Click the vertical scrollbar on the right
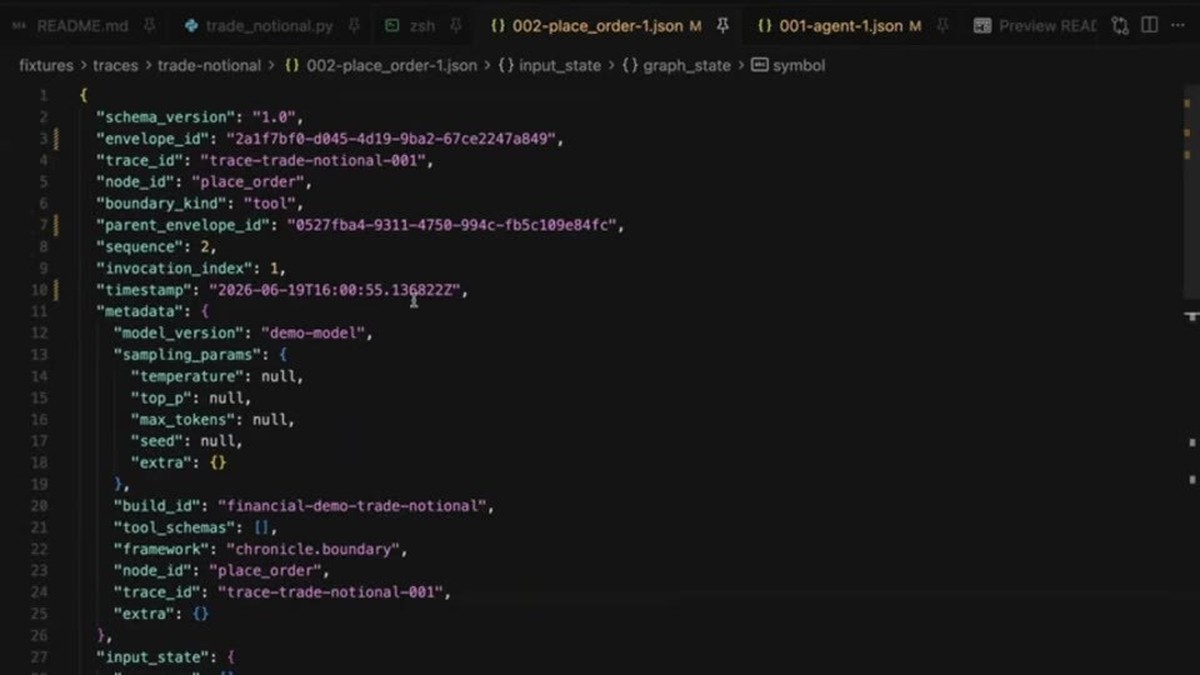This screenshot has width=1200, height=675. click(x=1190, y=380)
